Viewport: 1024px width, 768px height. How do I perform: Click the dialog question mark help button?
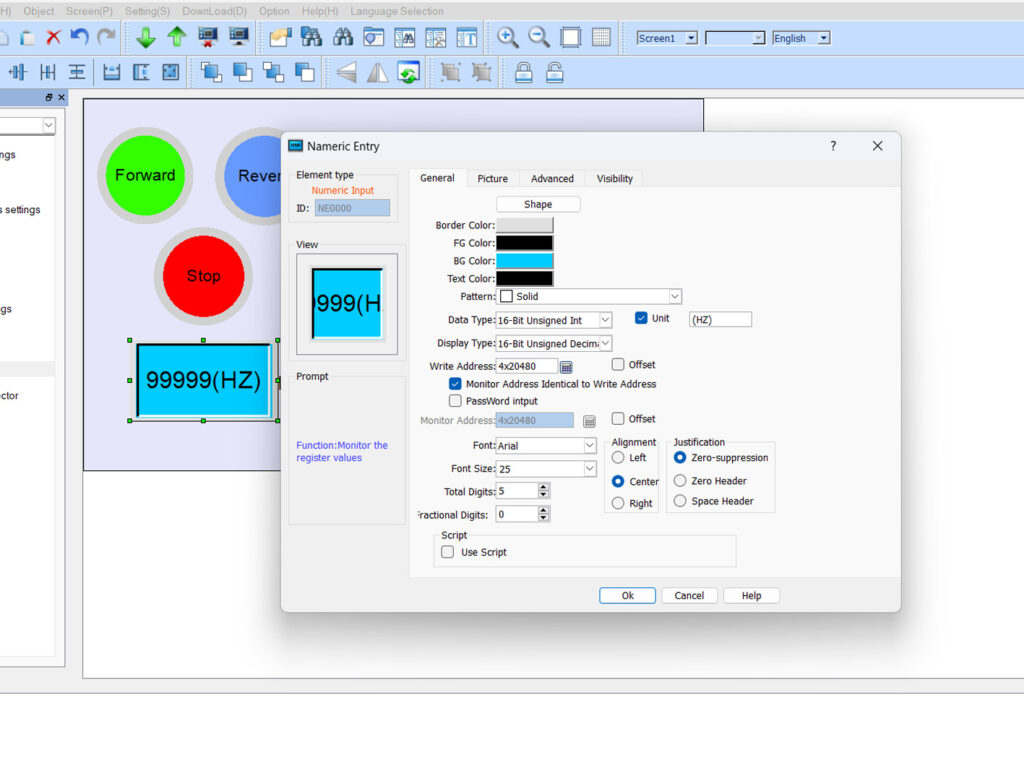(833, 146)
